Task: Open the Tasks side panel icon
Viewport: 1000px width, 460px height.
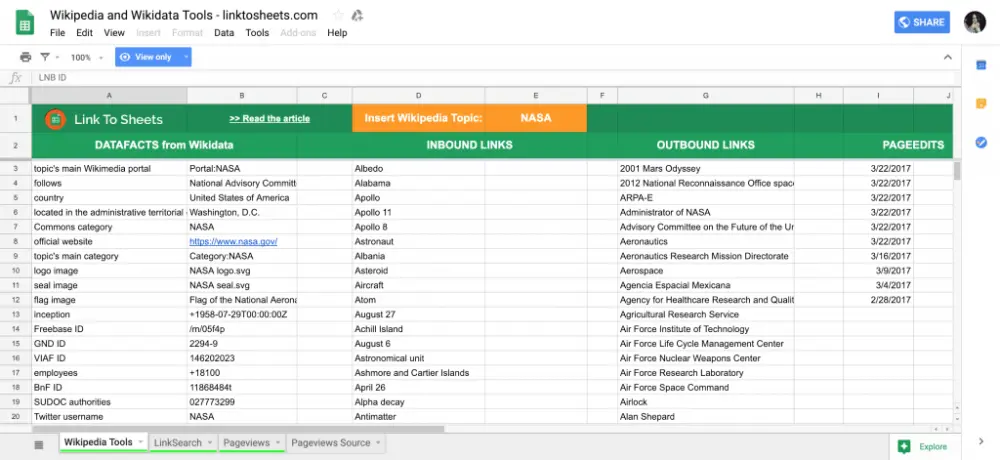Action: point(981,142)
